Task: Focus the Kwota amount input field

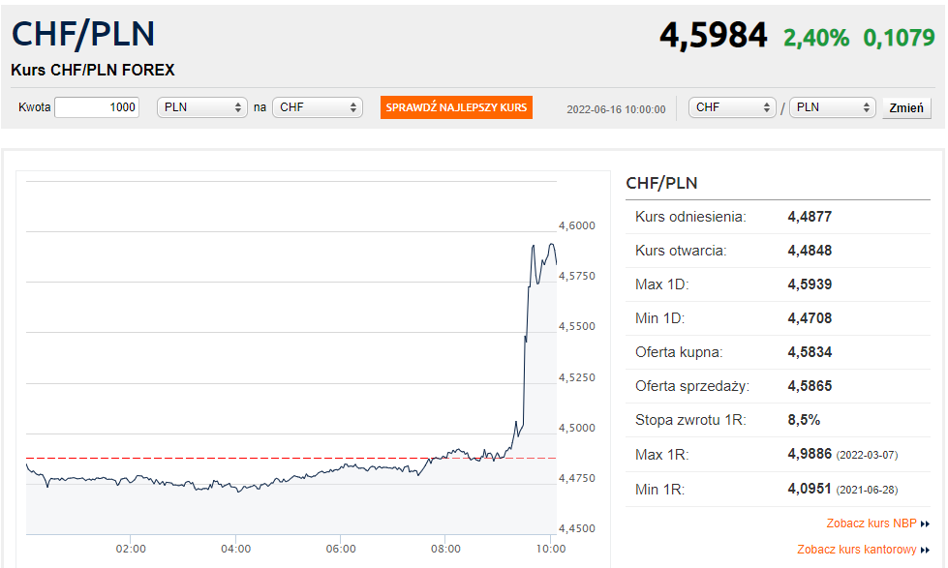Action: click(97, 108)
